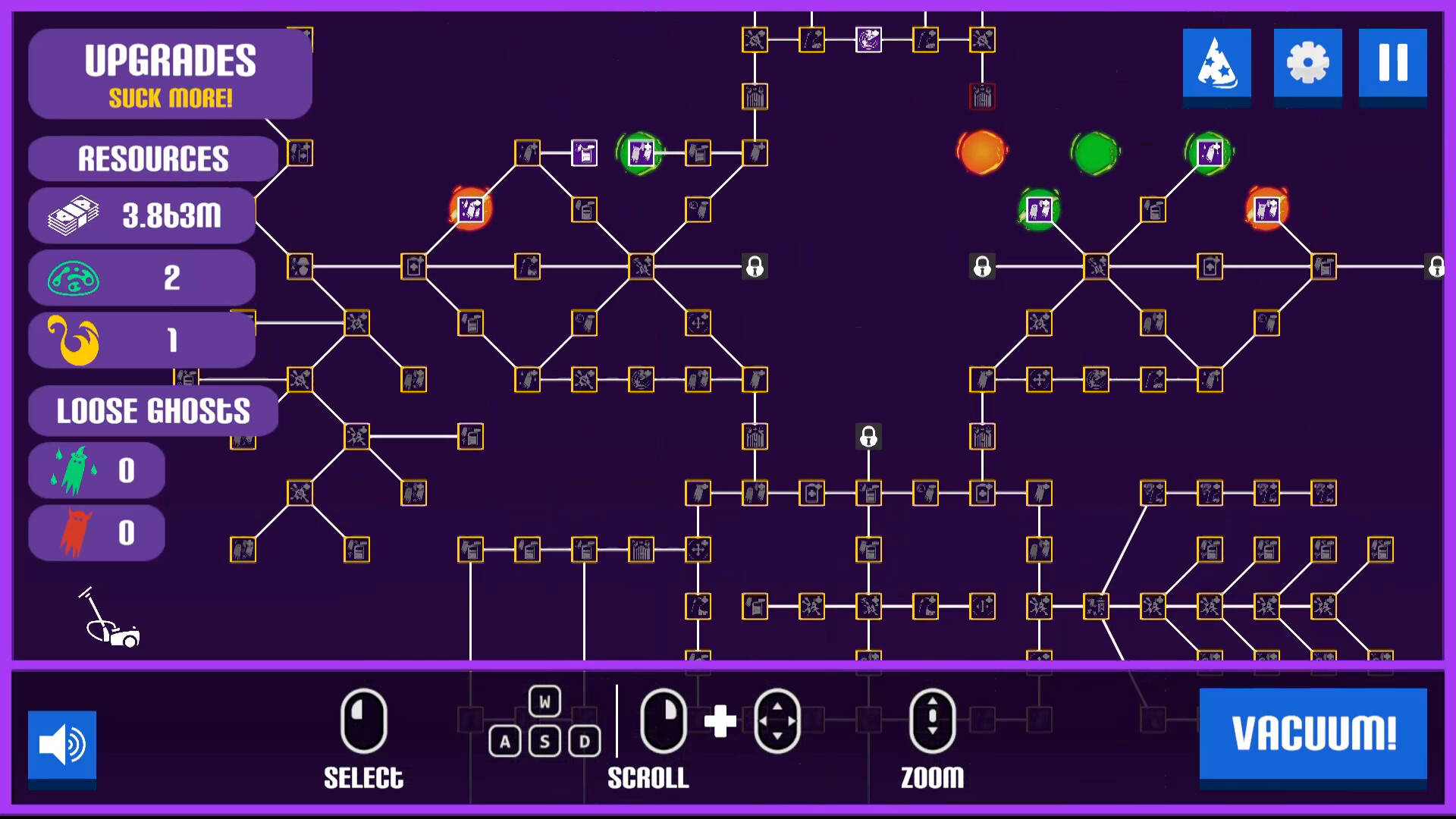Click the floating green ghost orb top right
The image size is (1456, 819).
point(1095,152)
